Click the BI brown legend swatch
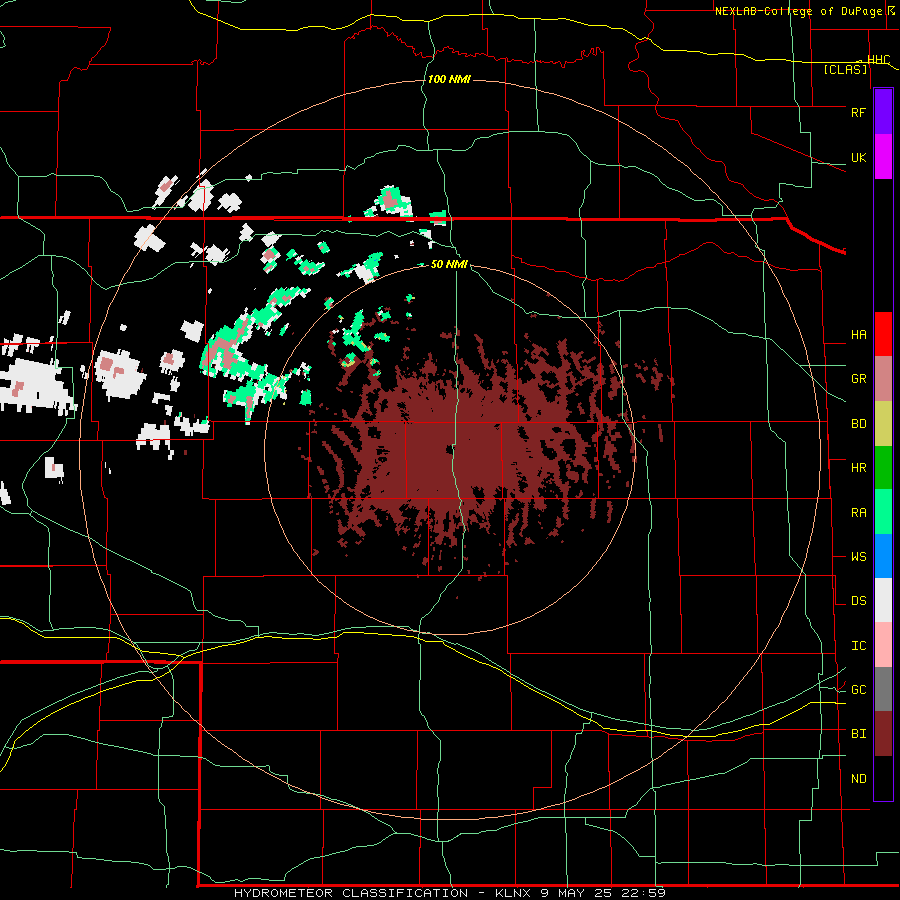Viewport: 900px width, 900px height. (x=883, y=734)
